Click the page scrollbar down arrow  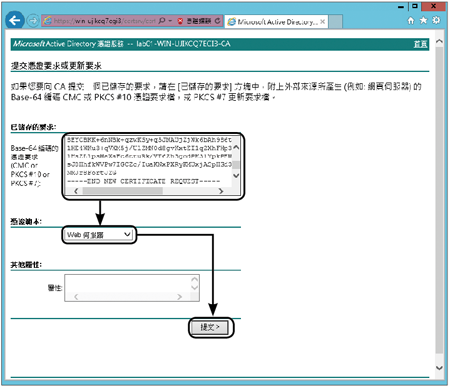(439, 368)
